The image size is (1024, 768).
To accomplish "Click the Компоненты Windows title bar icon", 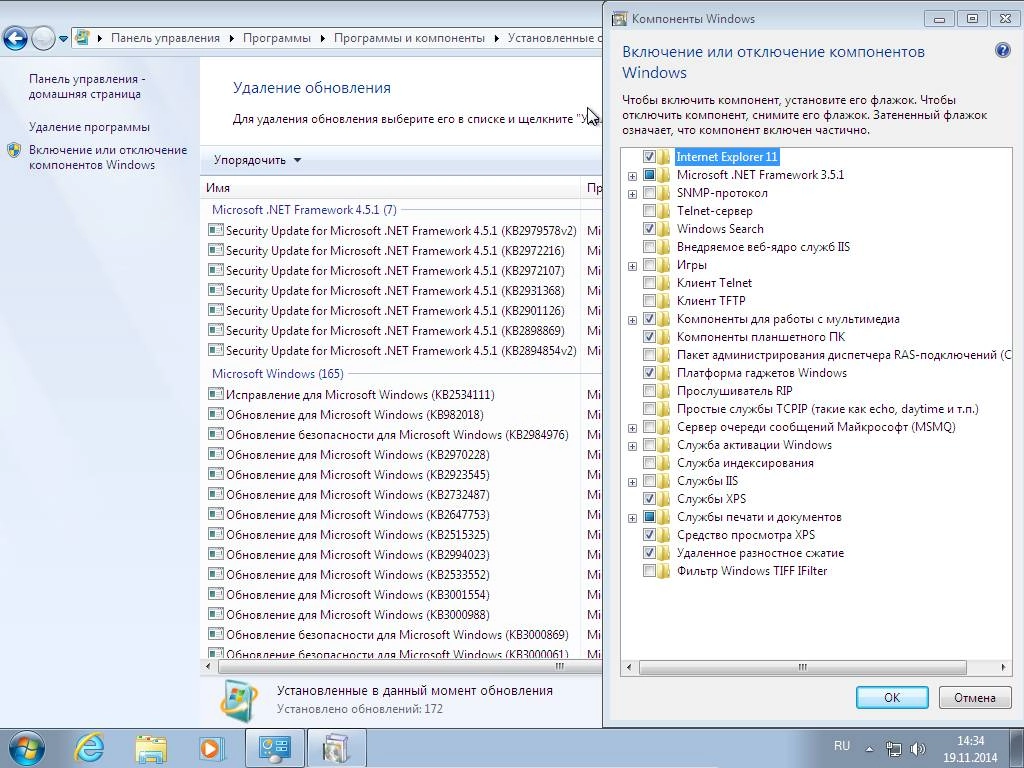I will pyautogui.click(x=619, y=18).
